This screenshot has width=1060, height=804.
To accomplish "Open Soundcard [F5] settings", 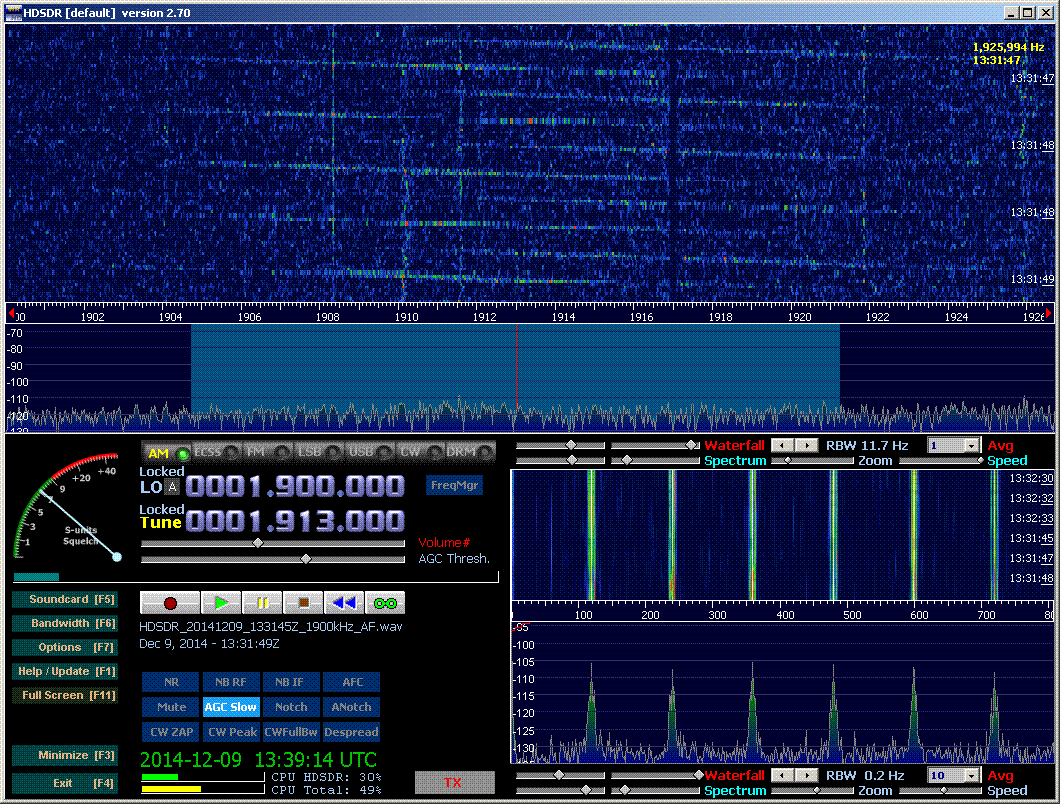I will click(x=65, y=600).
